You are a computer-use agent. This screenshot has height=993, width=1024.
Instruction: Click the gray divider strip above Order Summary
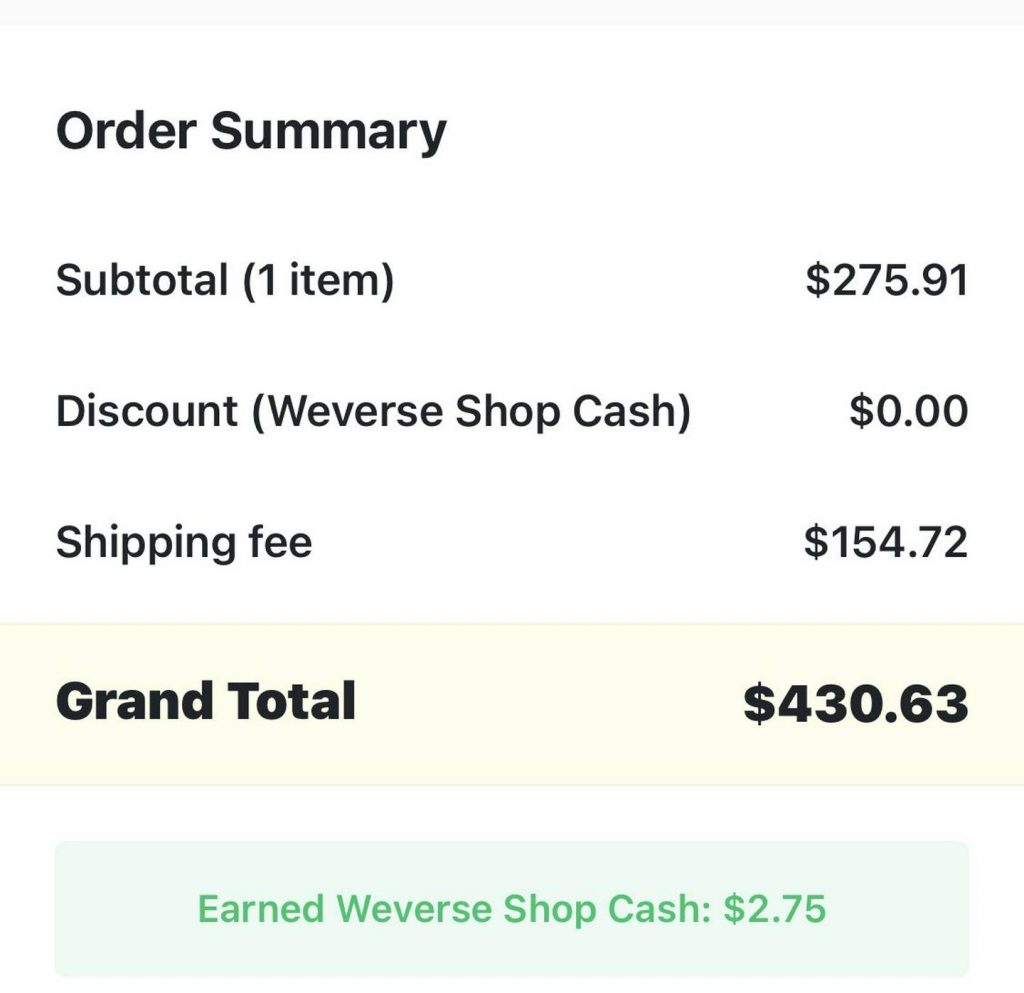512,12
